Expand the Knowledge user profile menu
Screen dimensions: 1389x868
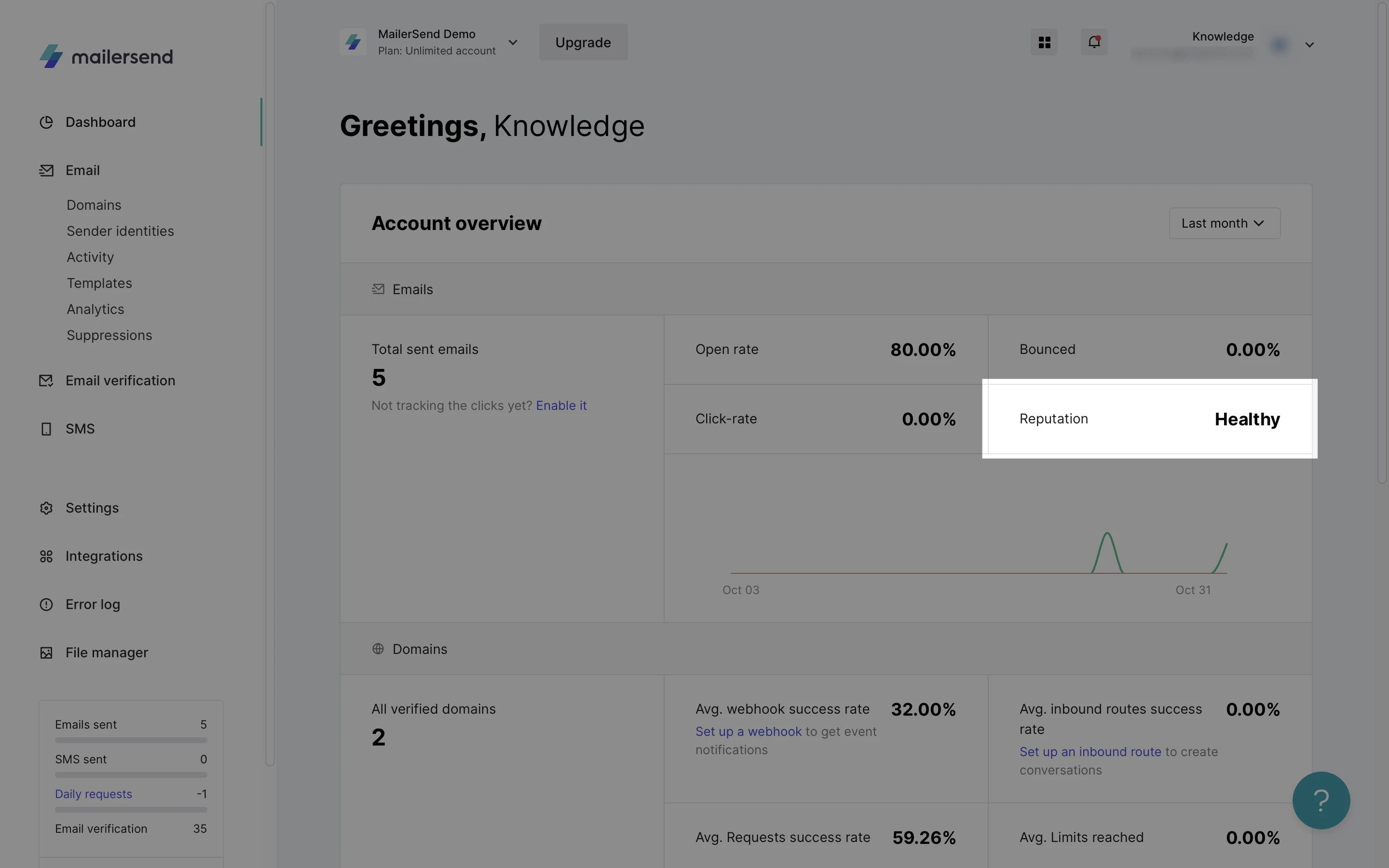(1309, 45)
